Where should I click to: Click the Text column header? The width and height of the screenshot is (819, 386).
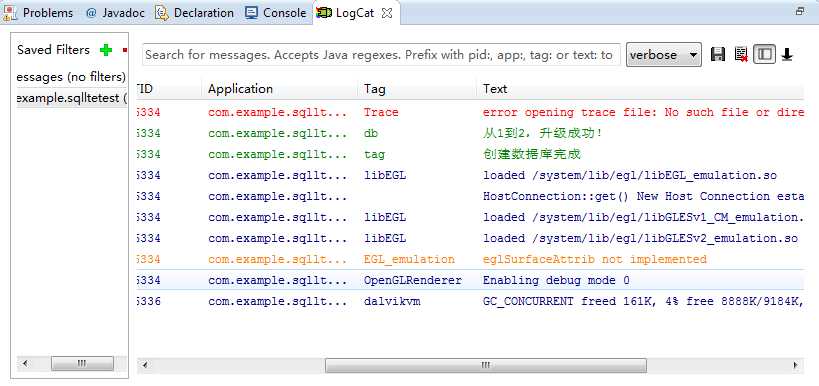coord(640,89)
